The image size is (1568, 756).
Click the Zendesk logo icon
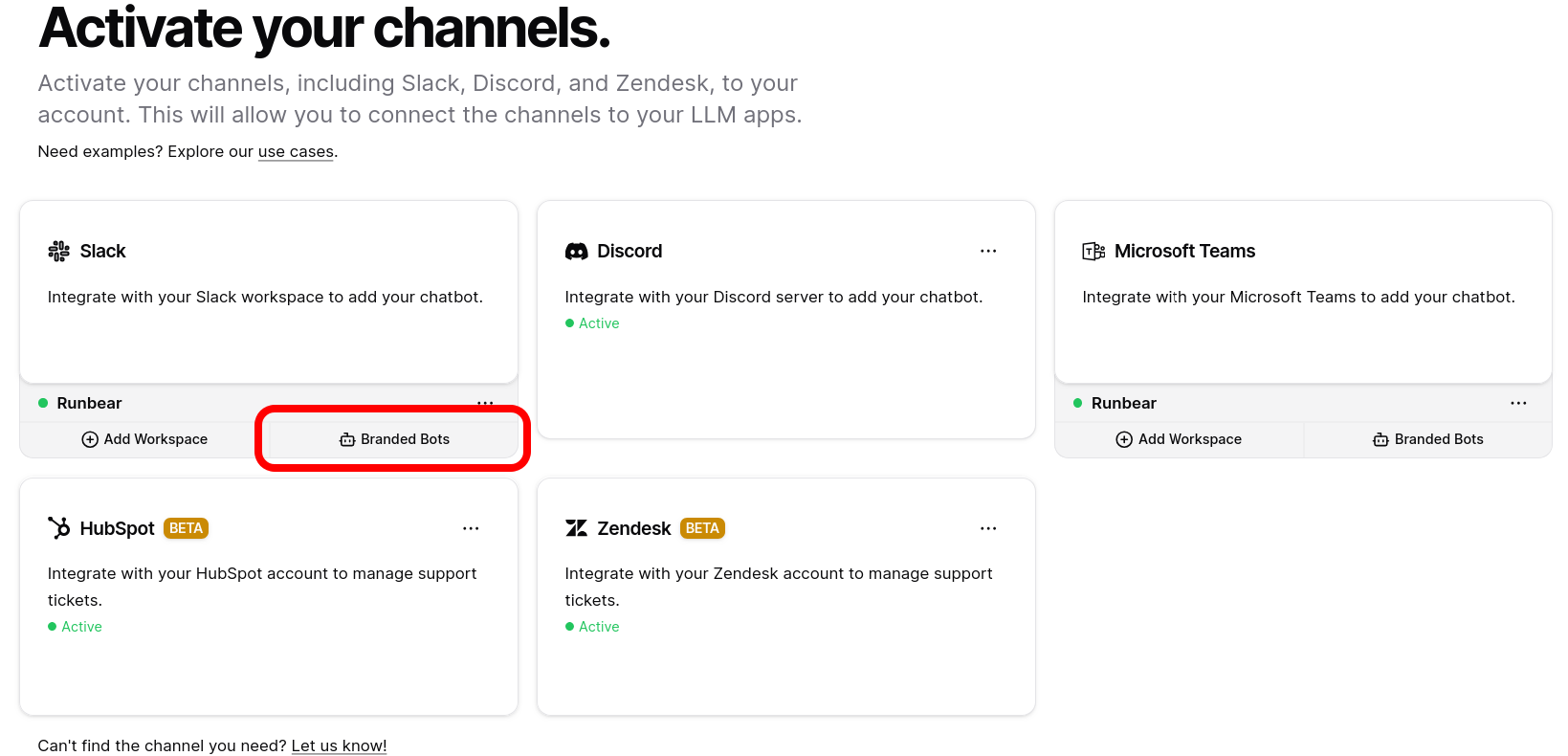pos(576,528)
